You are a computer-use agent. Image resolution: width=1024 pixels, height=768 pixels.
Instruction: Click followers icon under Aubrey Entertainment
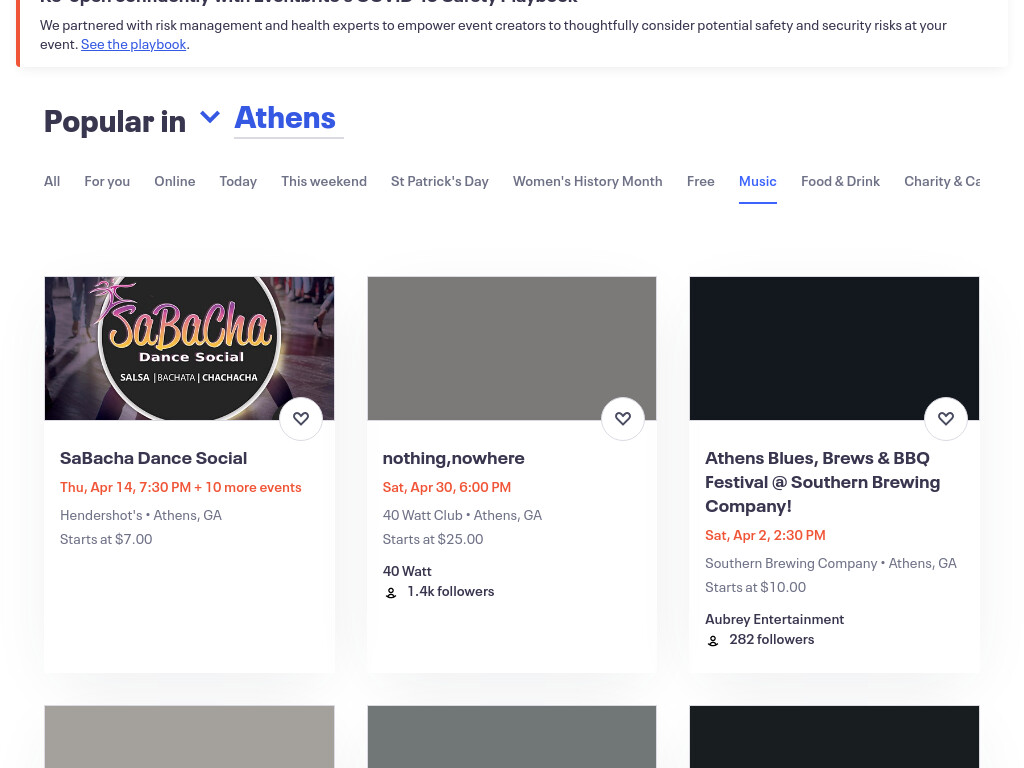[713, 641]
